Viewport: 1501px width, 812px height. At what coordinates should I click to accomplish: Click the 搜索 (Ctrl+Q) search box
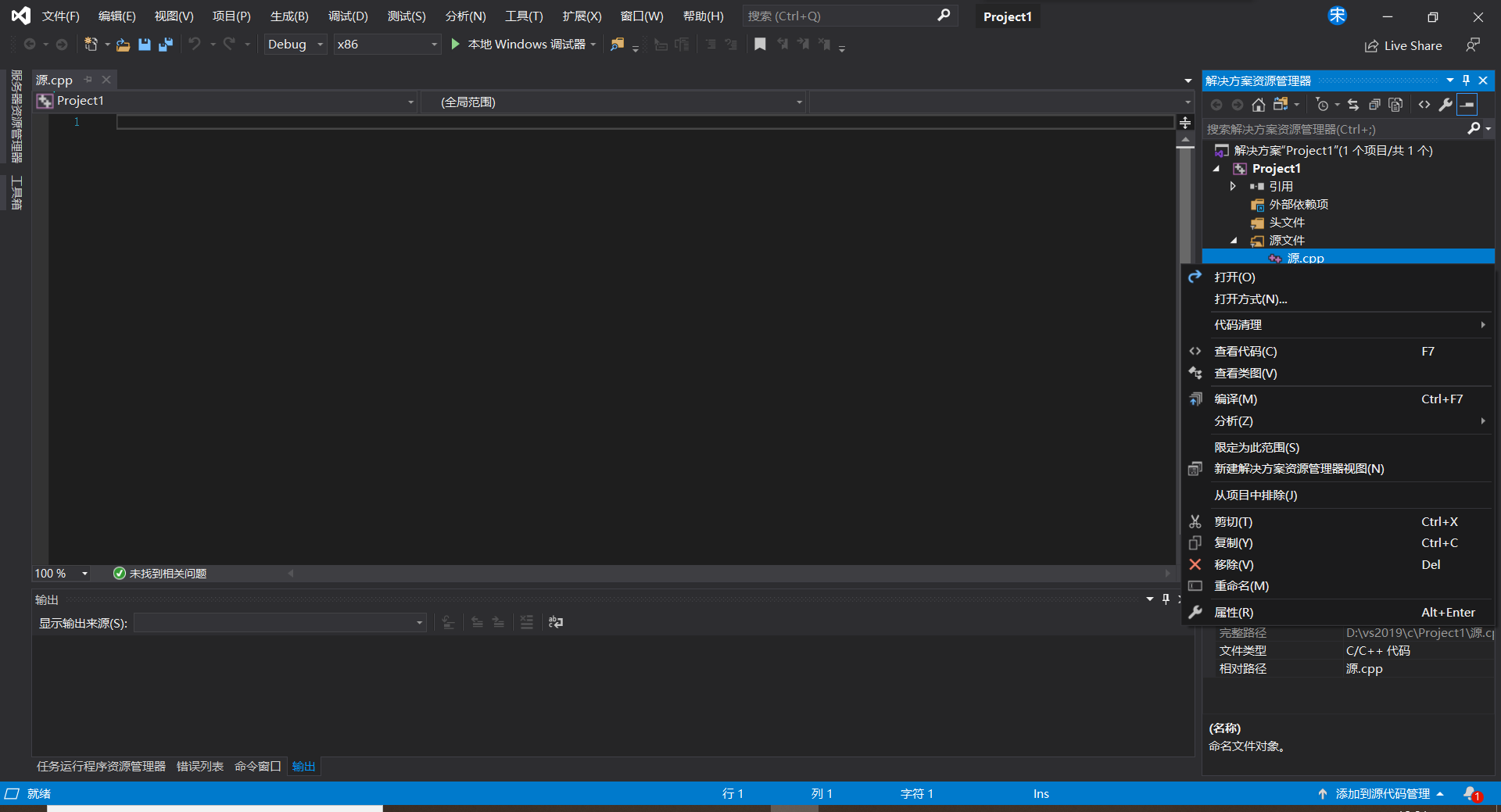click(x=840, y=16)
